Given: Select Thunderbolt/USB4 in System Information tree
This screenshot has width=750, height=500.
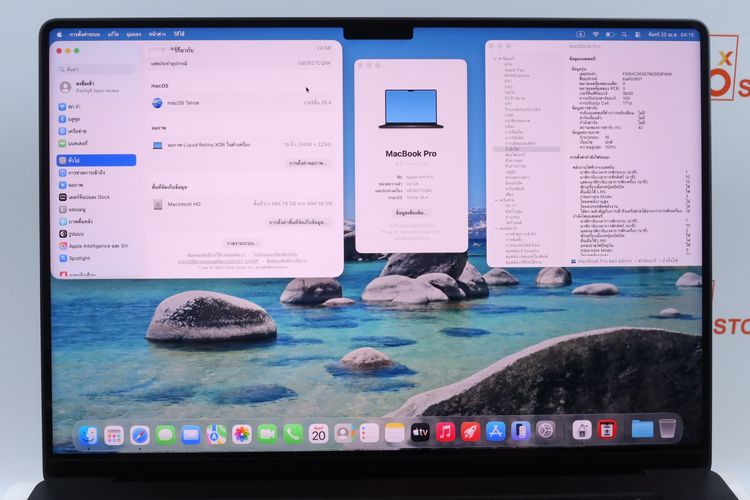Looking at the screenshot, I should click(x=522, y=109).
